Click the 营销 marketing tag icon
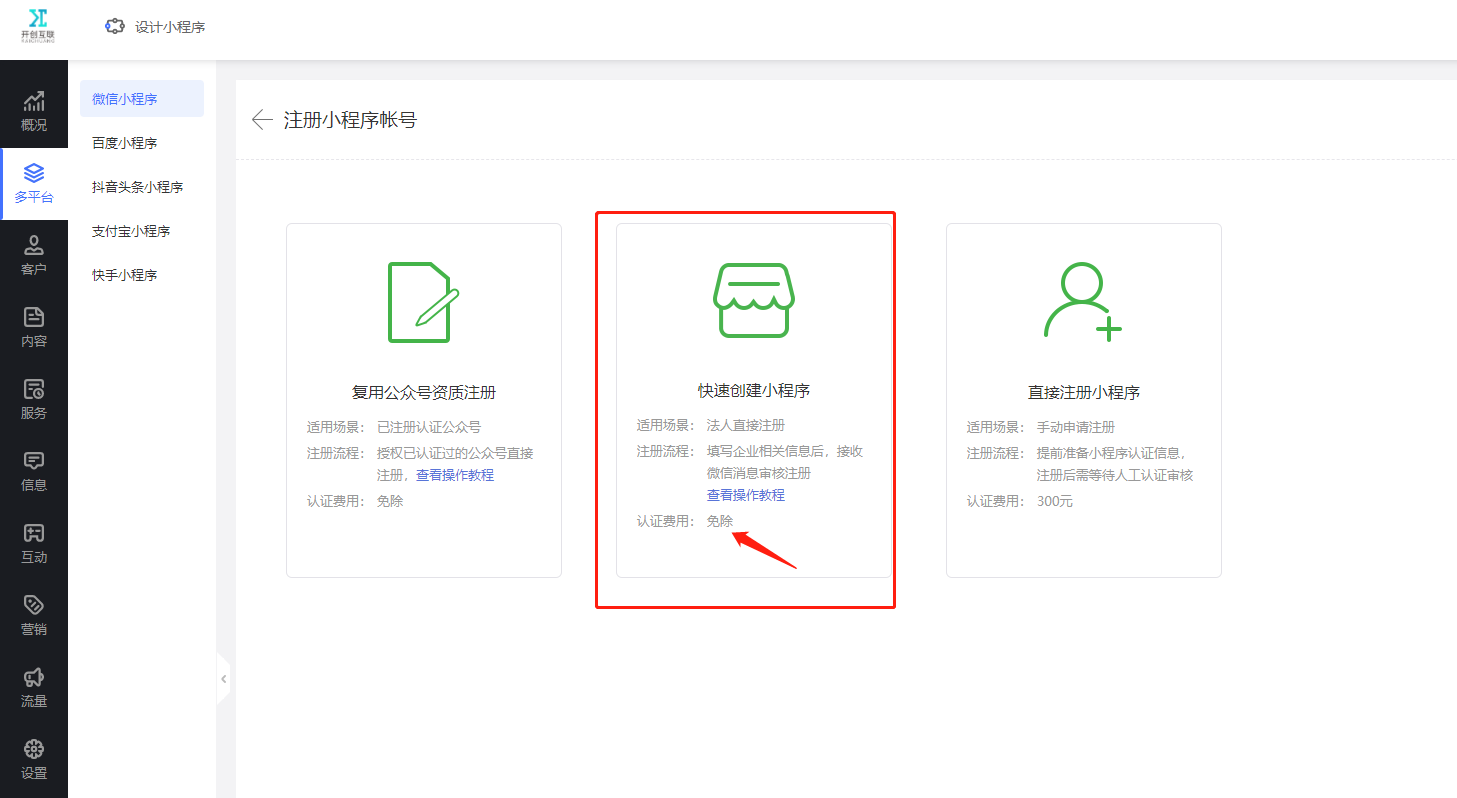The image size is (1457, 798). click(34, 605)
